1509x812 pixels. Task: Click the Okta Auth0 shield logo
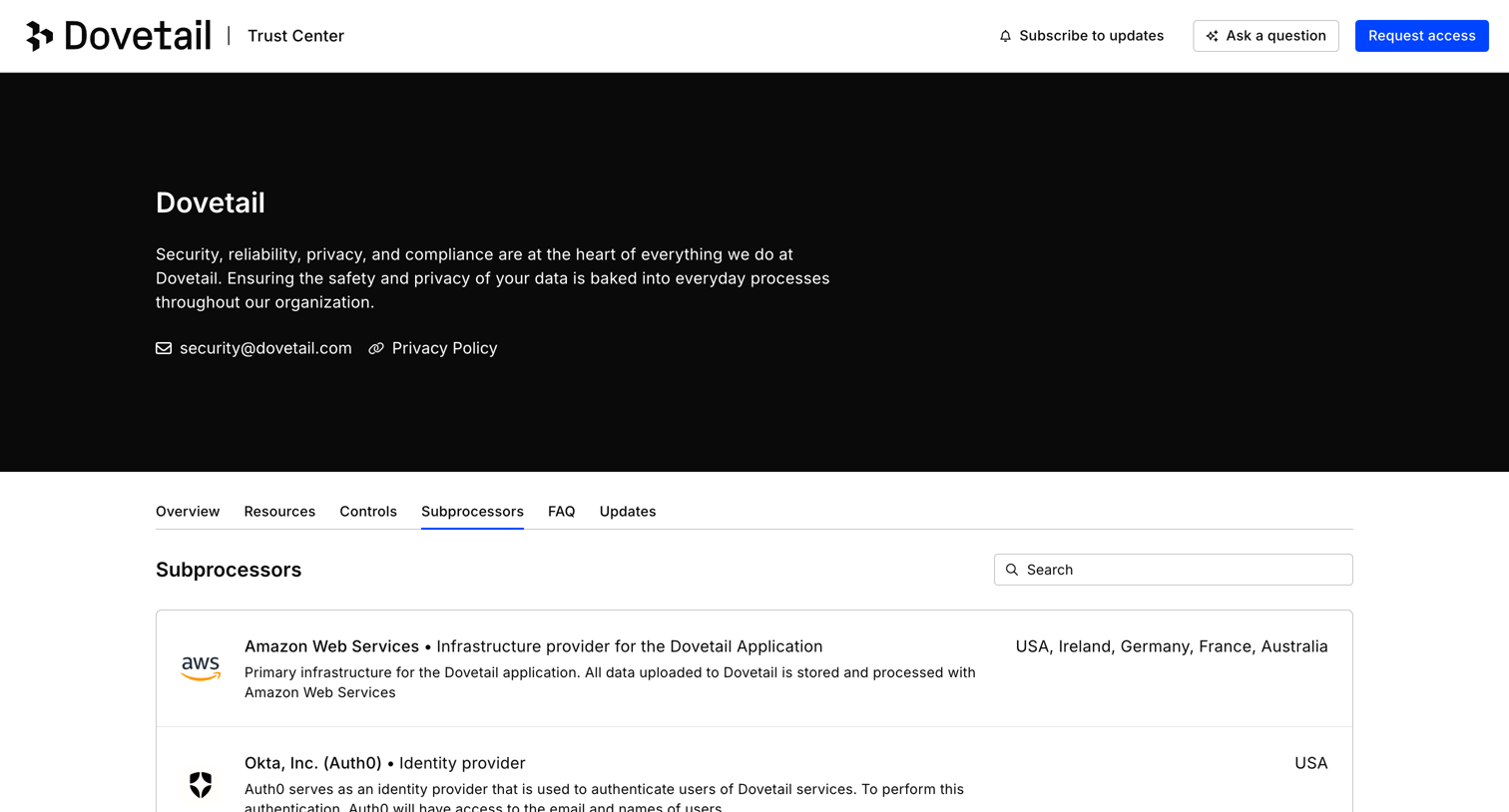[x=201, y=785]
